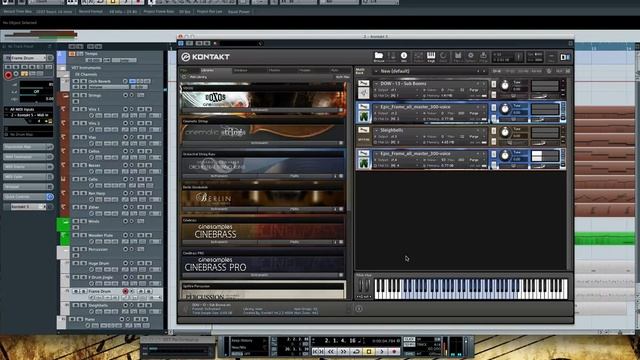Expand the Sleighbells instrument header arrow
The width and height of the screenshot is (640, 360).
[376, 131]
